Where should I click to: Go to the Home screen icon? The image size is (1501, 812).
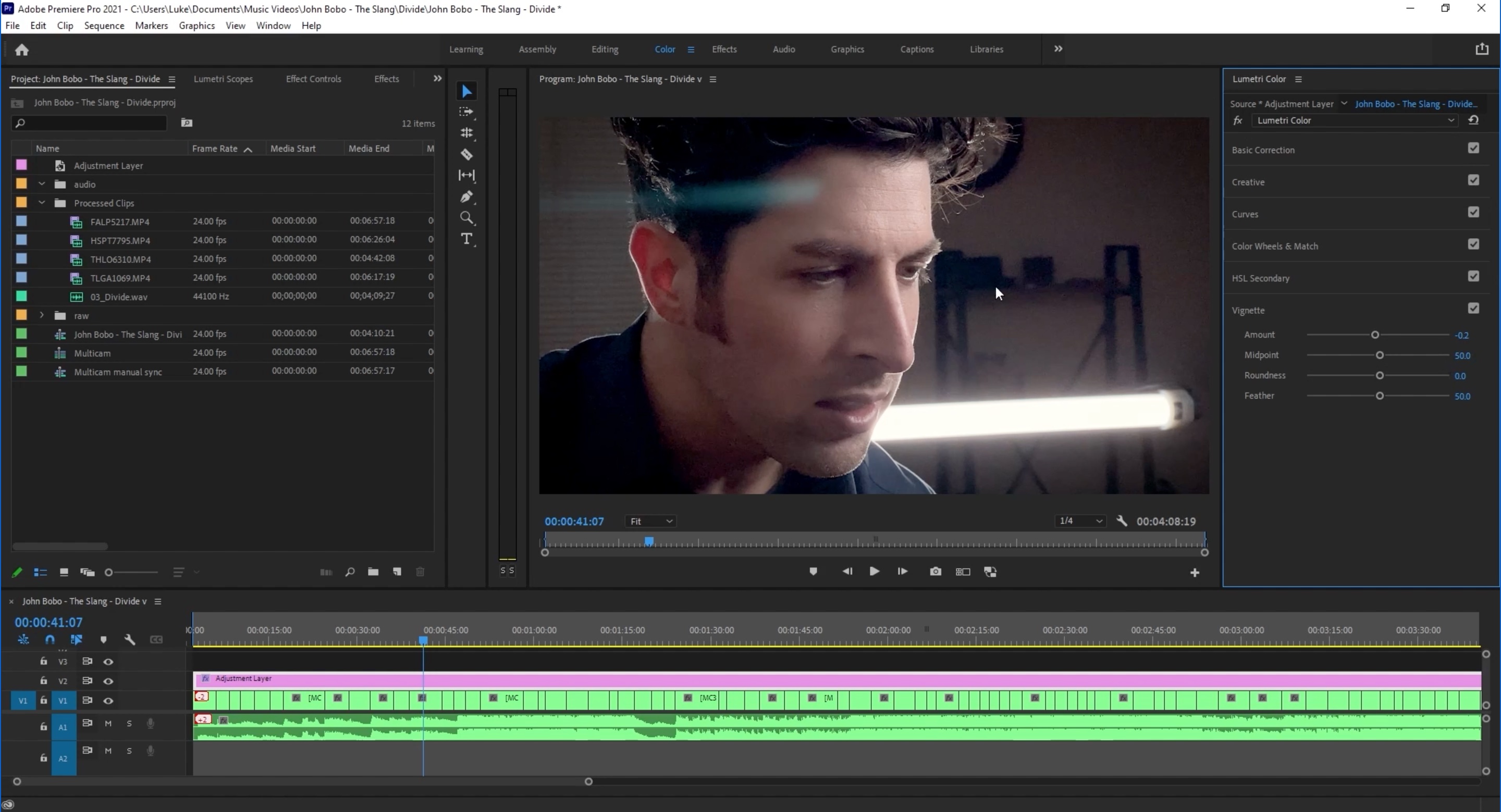click(22, 50)
